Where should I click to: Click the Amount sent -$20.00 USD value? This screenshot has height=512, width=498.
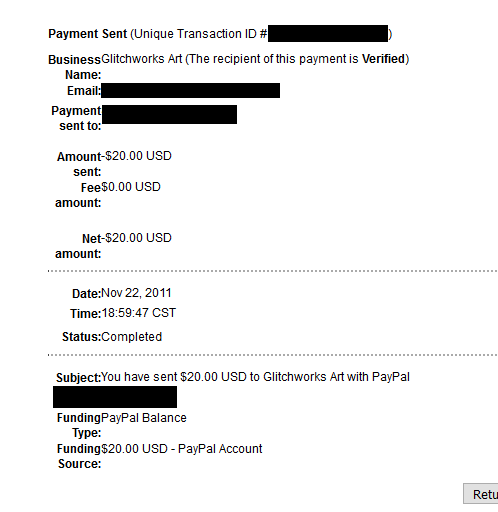click(x=136, y=156)
